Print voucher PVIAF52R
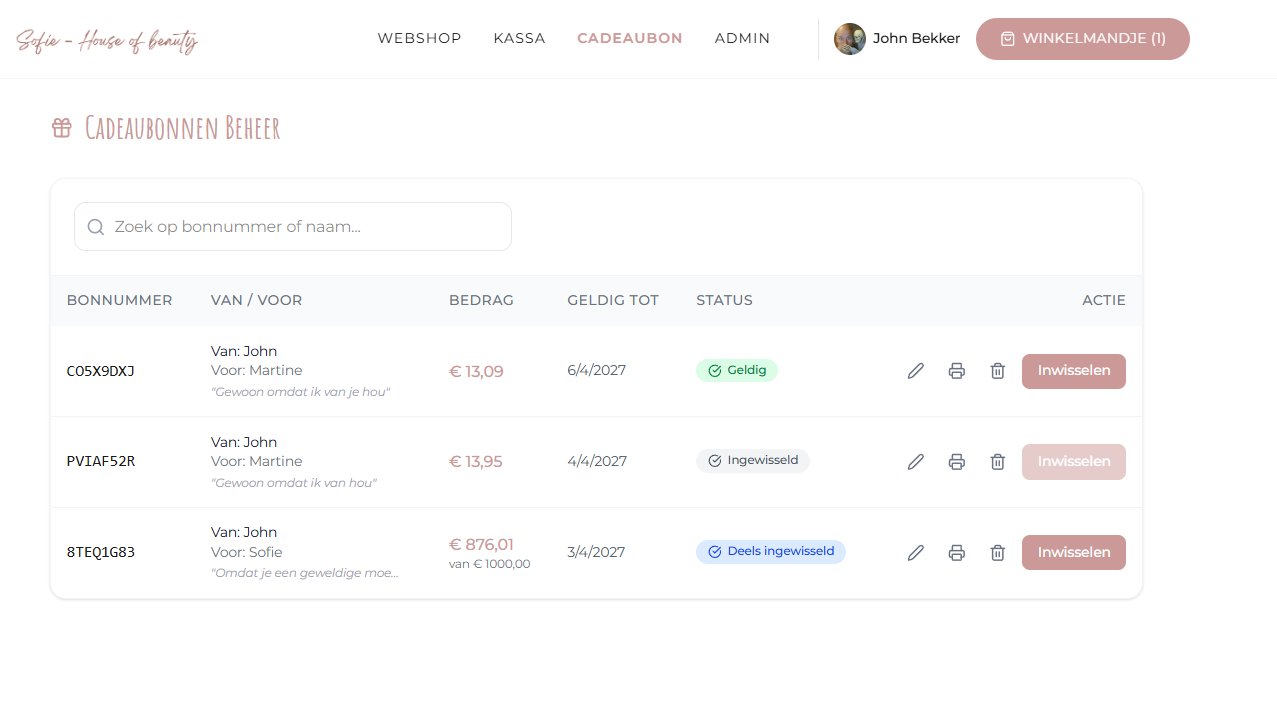The image size is (1277, 706). (956, 462)
